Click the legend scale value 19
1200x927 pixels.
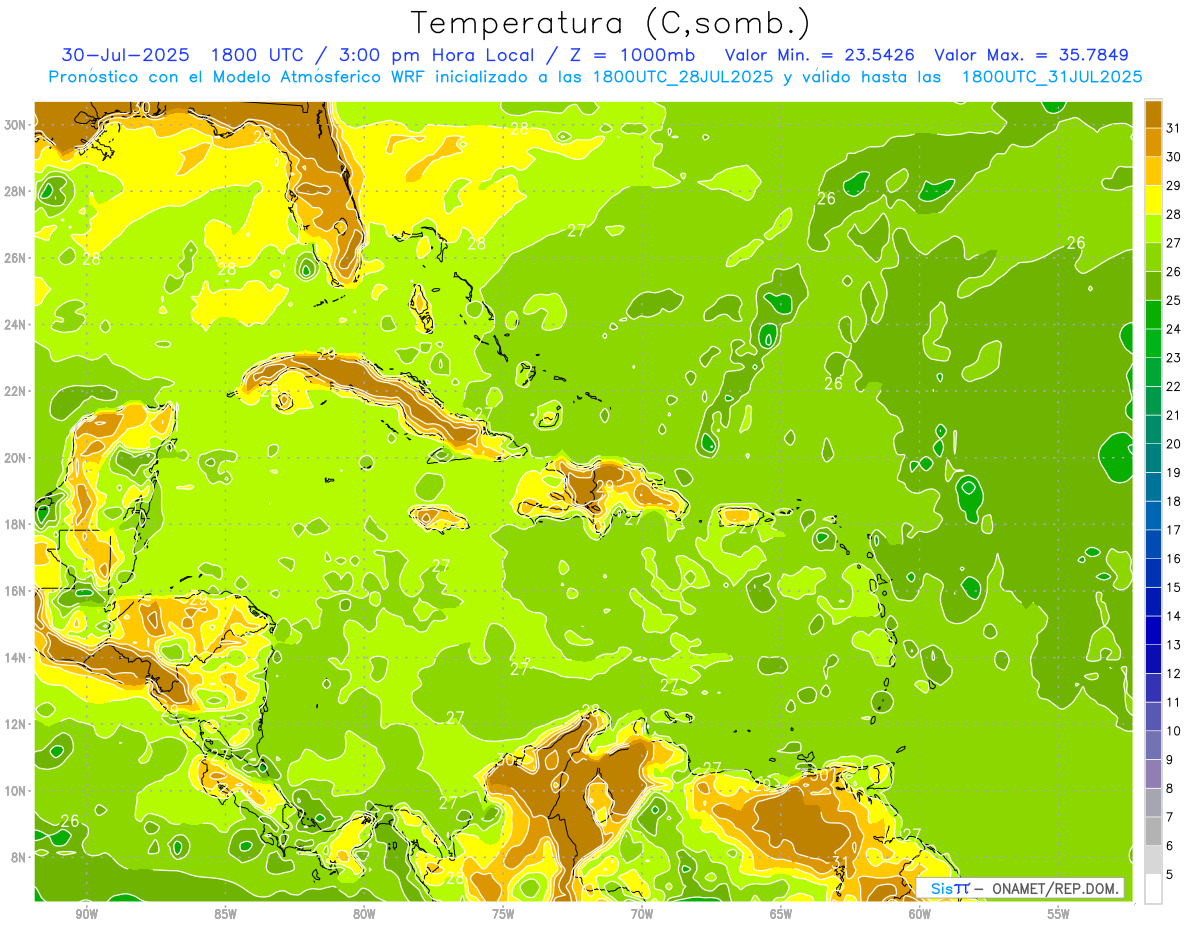1173,472
